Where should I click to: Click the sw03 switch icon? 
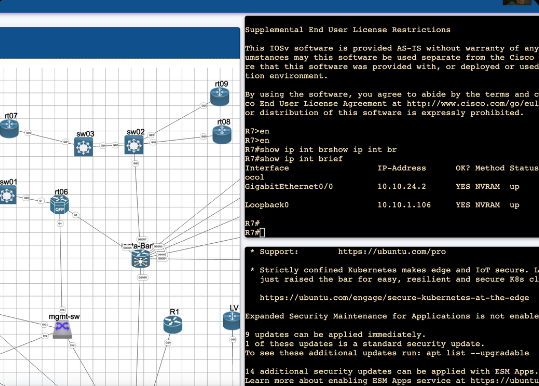click(84, 147)
